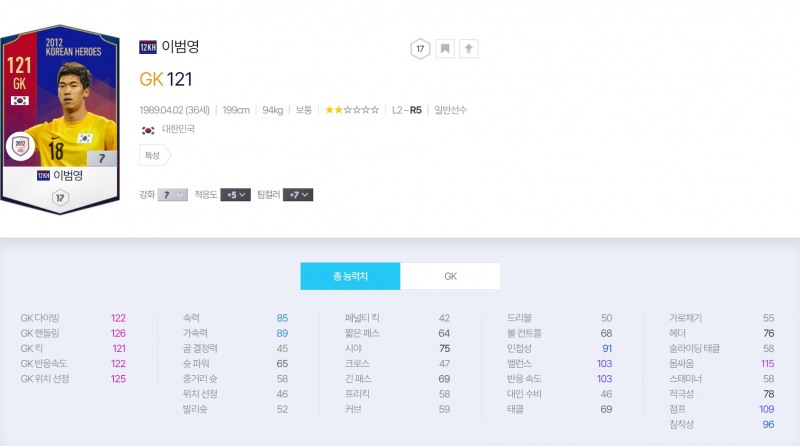Click the GK 다이빙 stat row label
This screenshot has height=446, width=800.
point(40,318)
